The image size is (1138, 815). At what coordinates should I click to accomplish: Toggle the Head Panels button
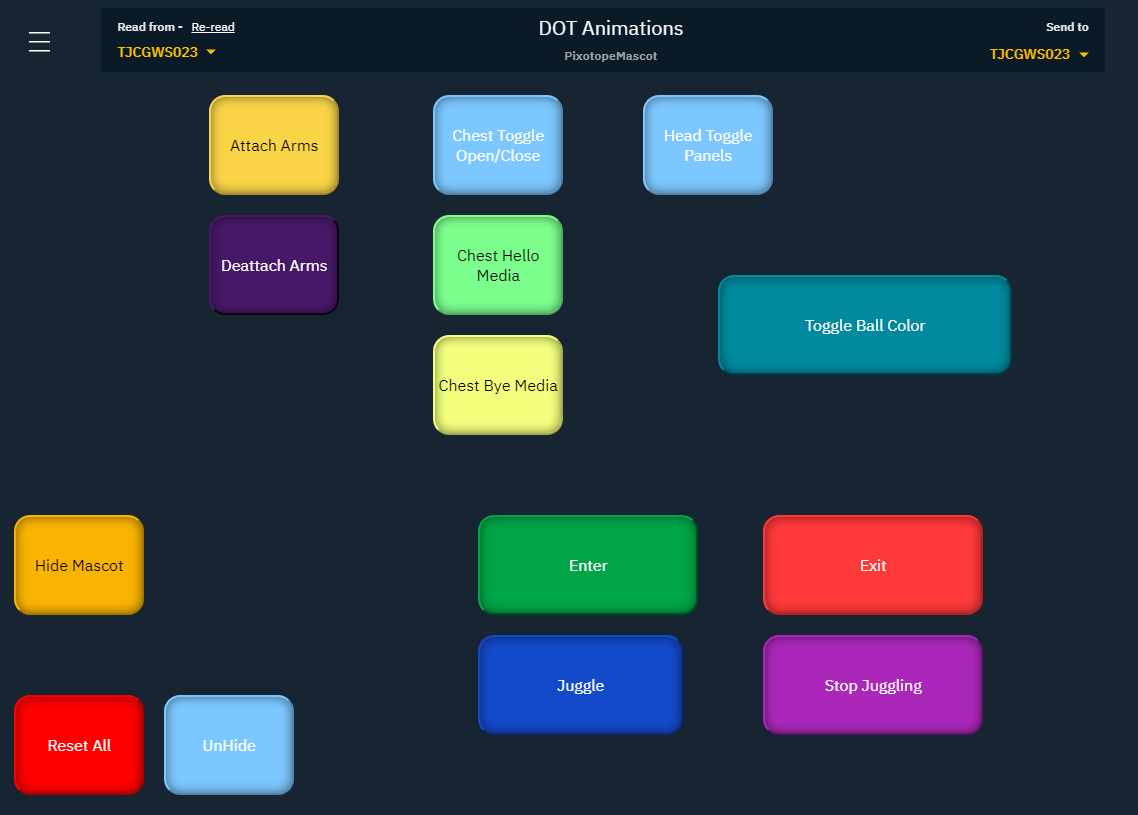[x=708, y=146]
